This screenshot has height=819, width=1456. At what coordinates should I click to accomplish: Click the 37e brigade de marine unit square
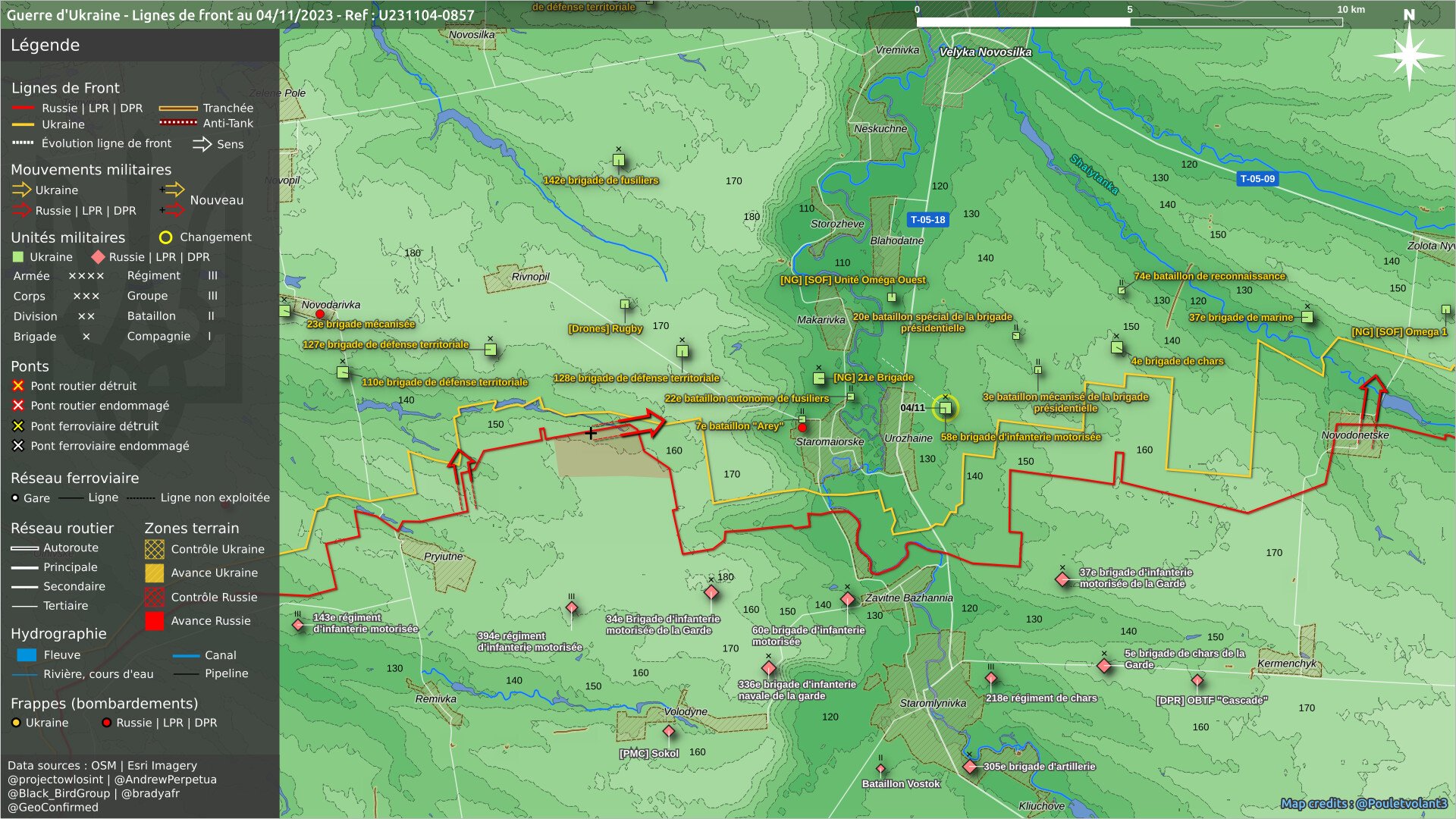1307,317
